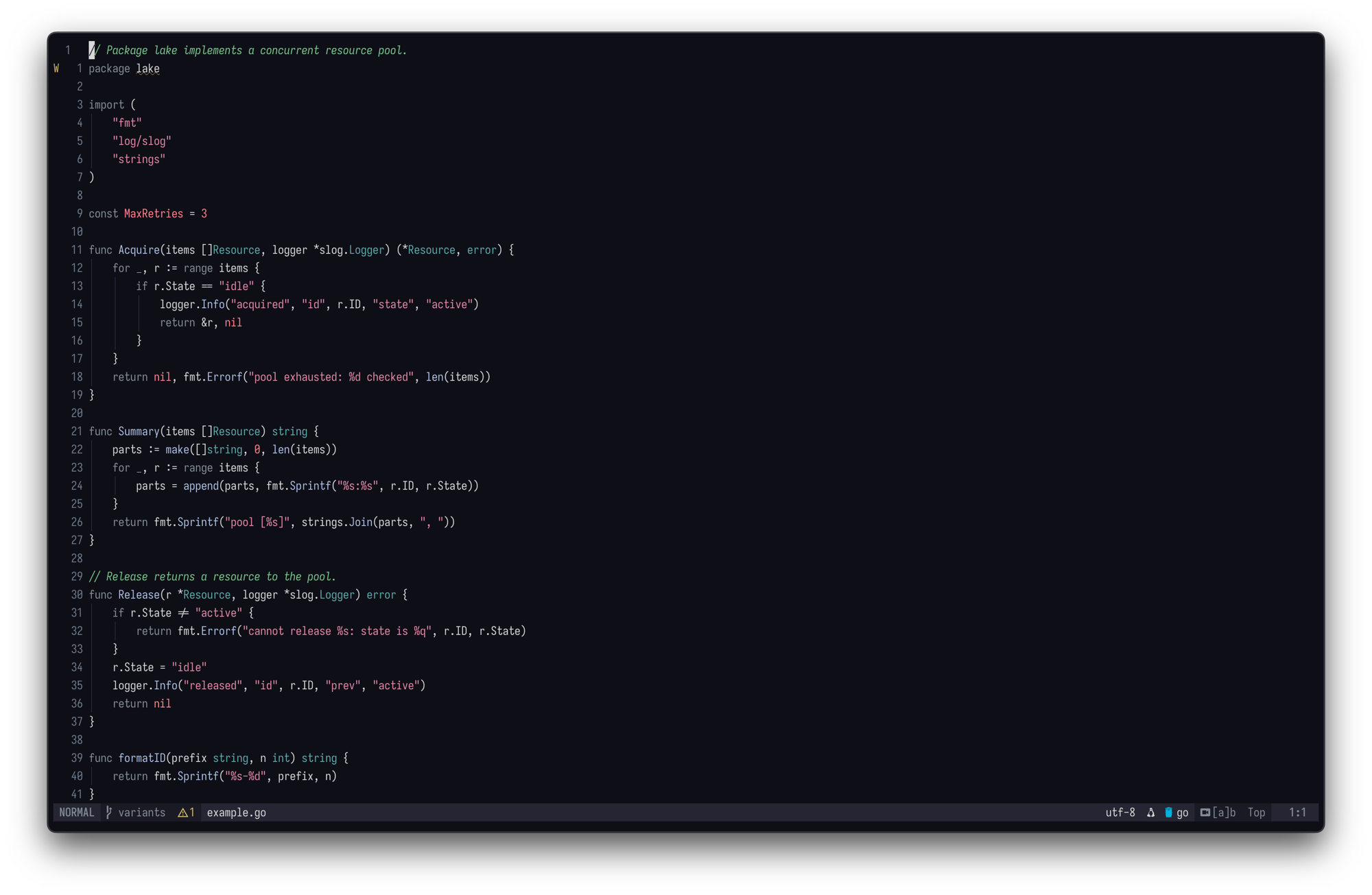1372x895 pixels.
Task: Click the utf-8 encoding label
Action: (x=1120, y=812)
